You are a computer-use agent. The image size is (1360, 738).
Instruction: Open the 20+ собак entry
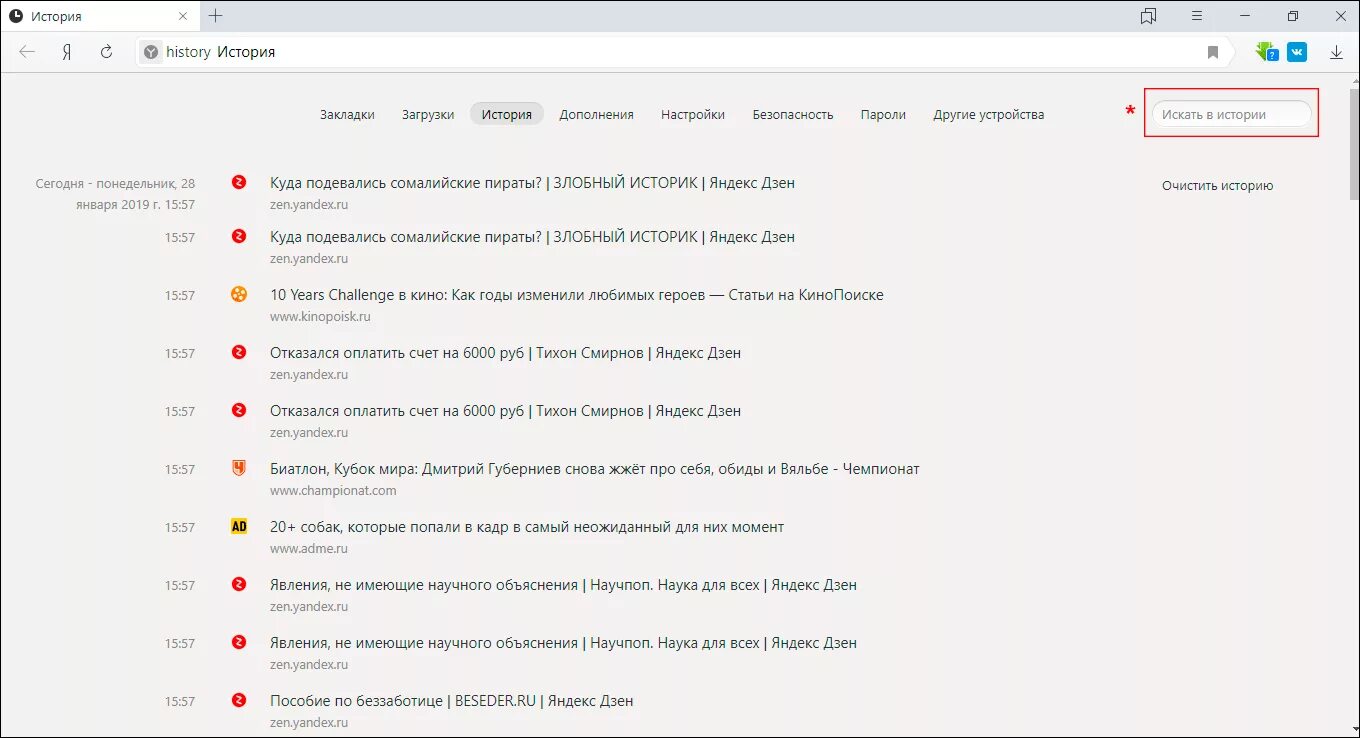tap(527, 527)
